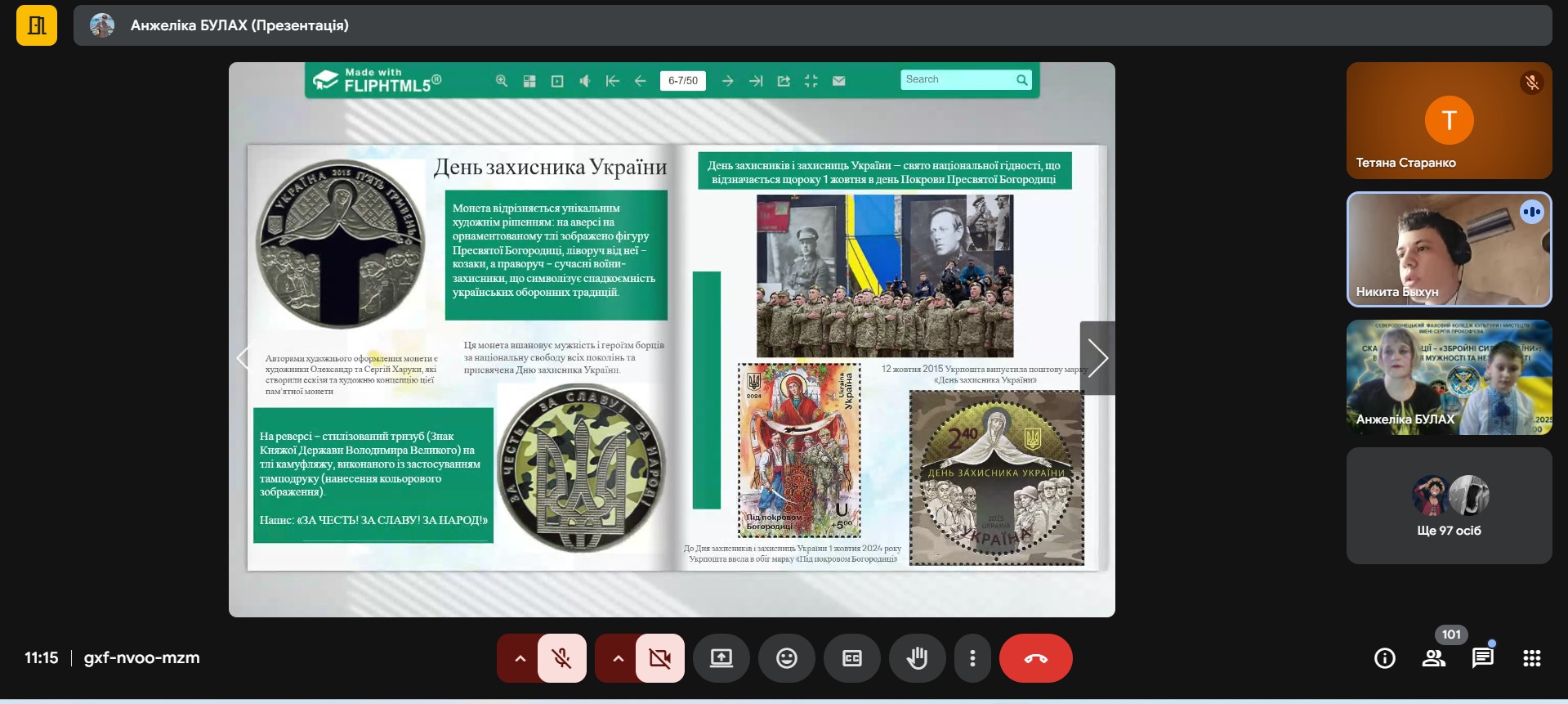
Task: Click the present screen icon
Action: pos(721,658)
